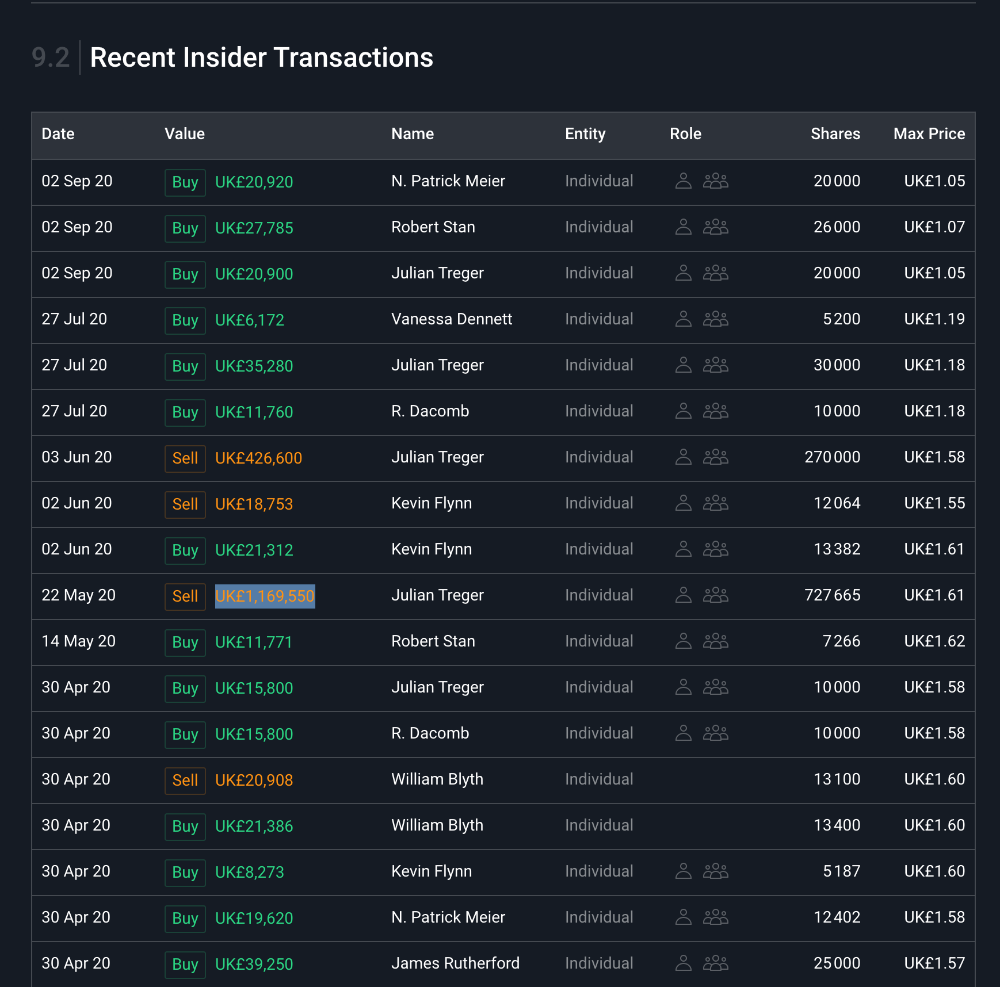
Task: Click the person icon in N. Patrick Meier's 02 Sep row
Action: 684,181
